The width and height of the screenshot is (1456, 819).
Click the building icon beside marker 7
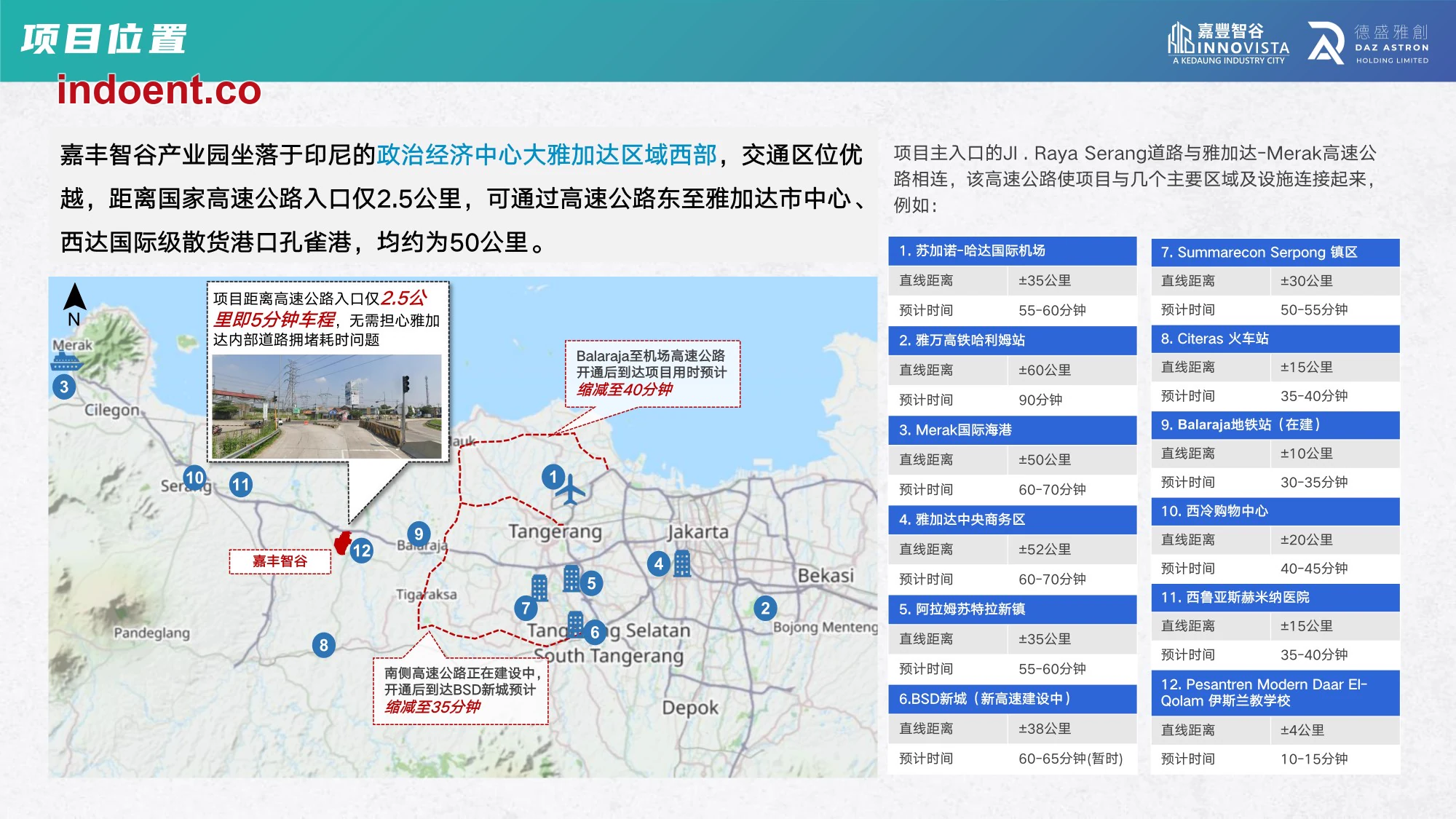(539, 587)
